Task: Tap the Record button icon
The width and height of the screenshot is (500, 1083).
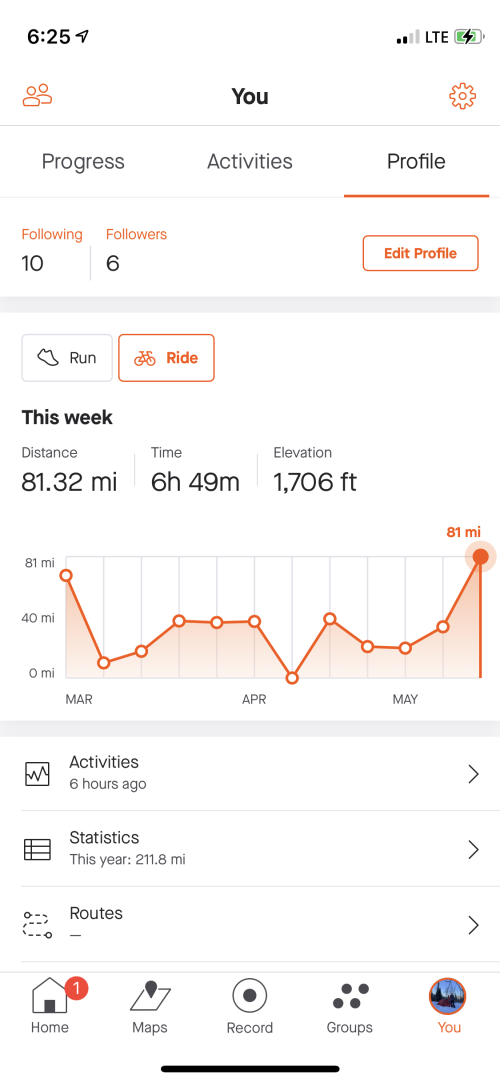Action: click(x=249, y=996)
